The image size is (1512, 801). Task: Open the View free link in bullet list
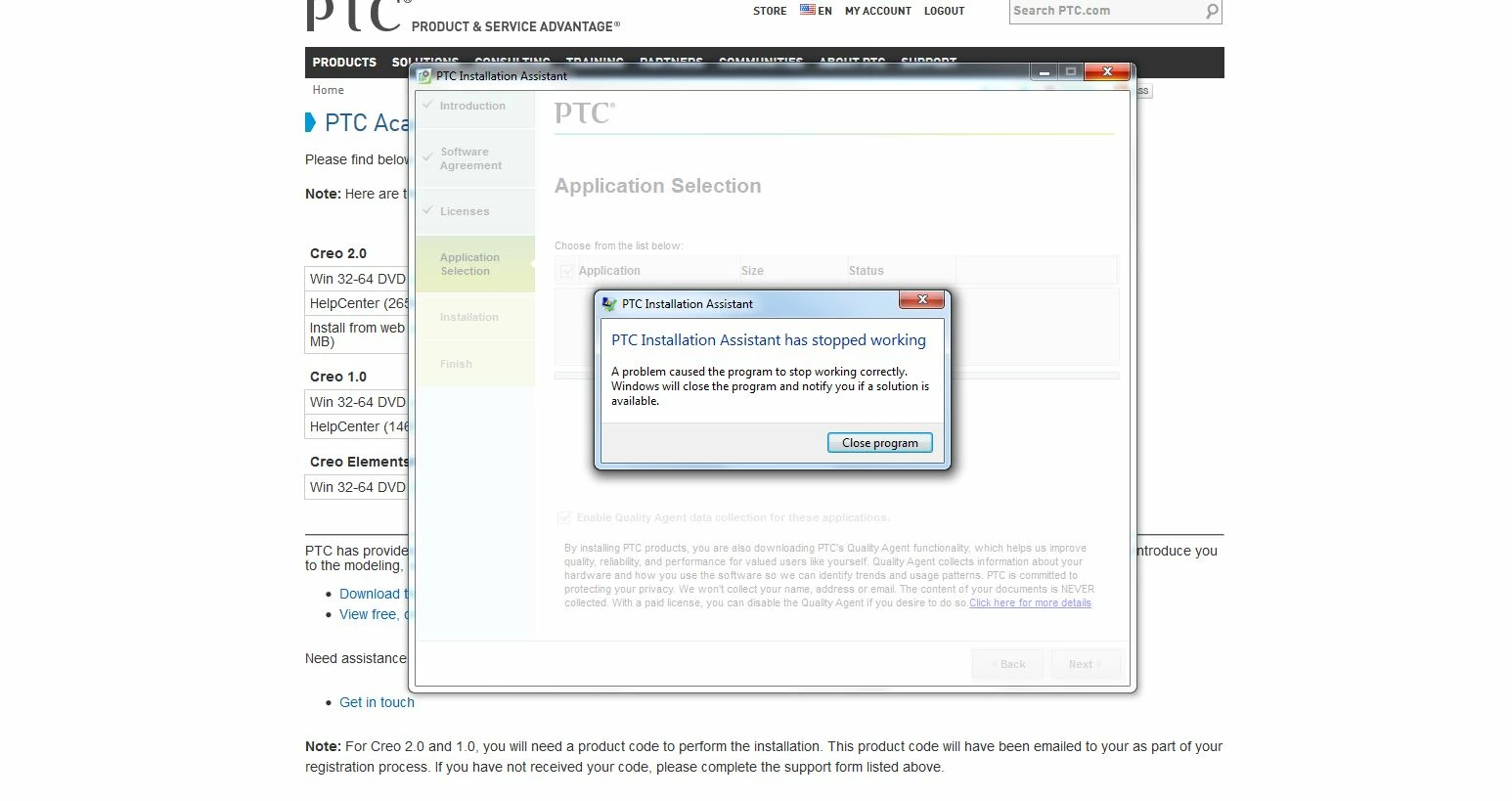pyautogui.click(x=374, y=614)
